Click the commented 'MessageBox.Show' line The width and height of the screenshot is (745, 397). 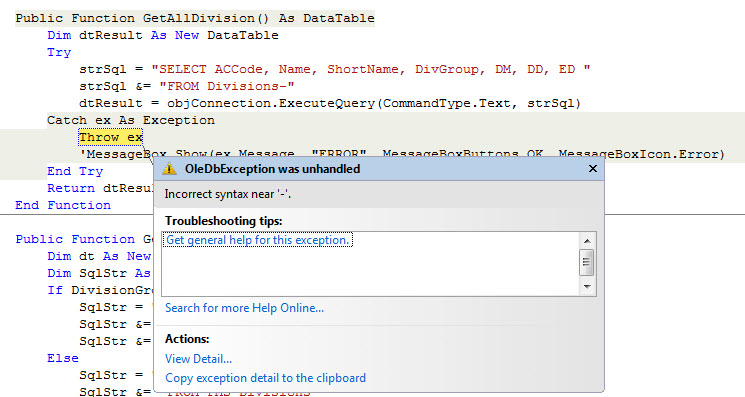(x=401, y=154)
